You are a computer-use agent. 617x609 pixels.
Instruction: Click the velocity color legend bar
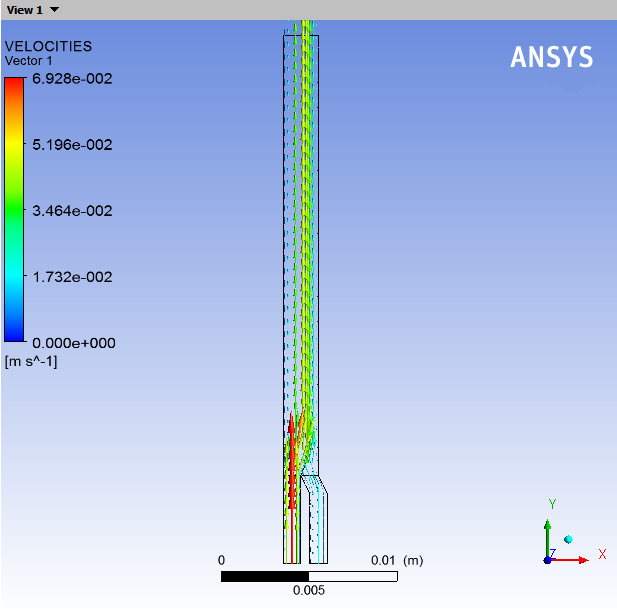coord(14,209)
